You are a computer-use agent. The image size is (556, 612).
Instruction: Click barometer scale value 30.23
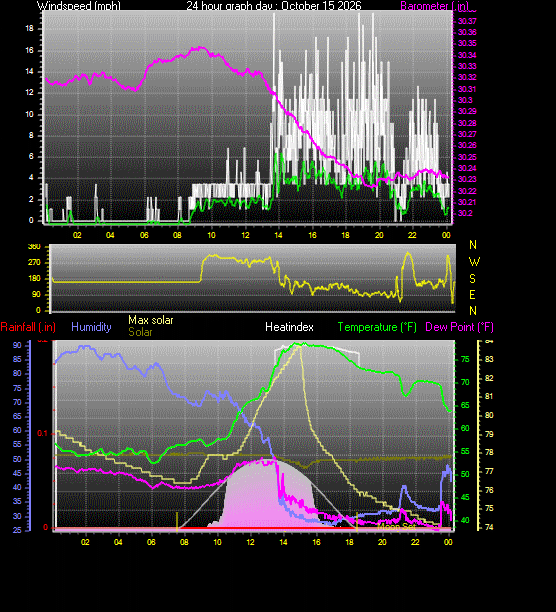(467, 179)
